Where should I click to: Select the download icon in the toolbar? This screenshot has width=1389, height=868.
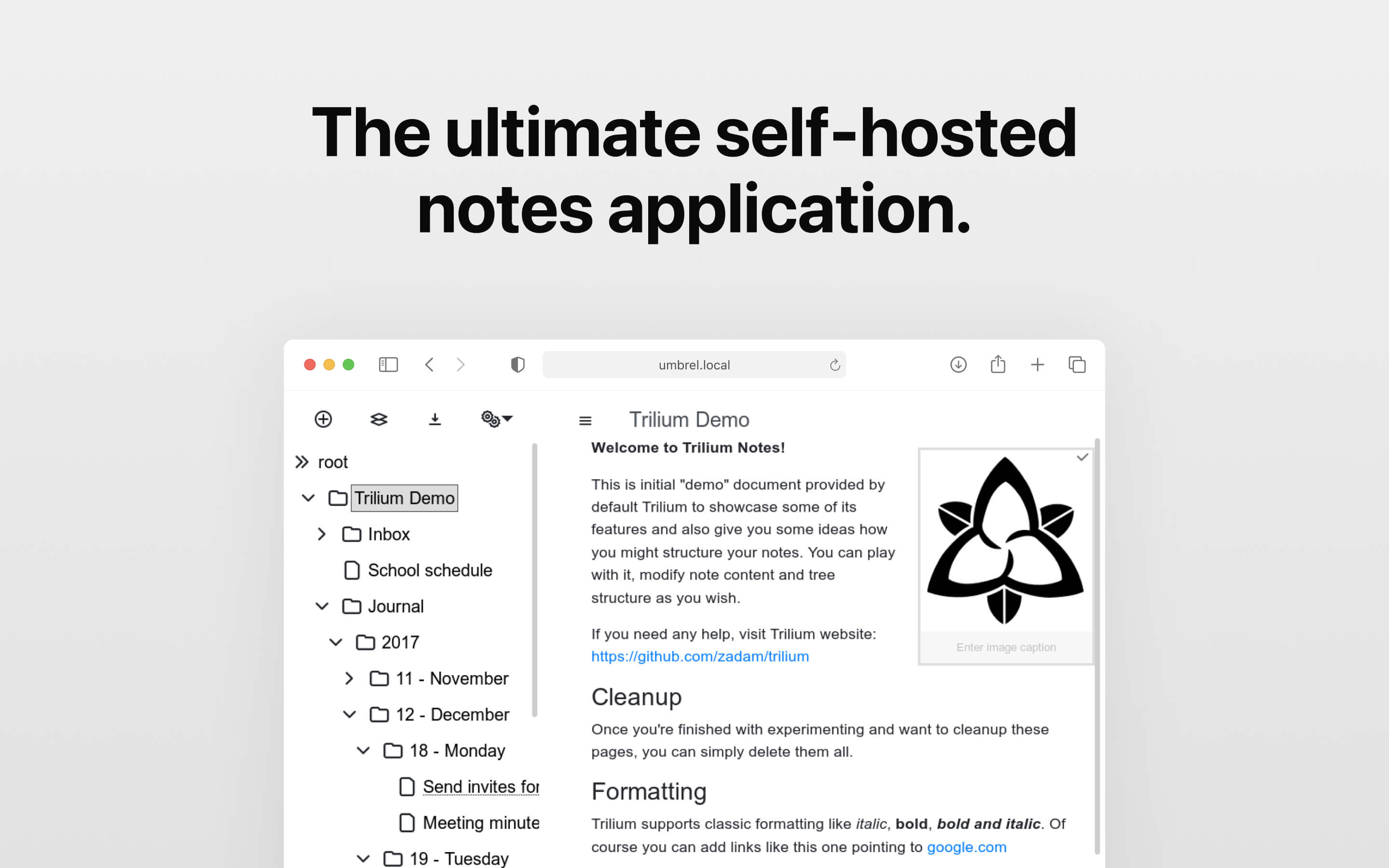(435, 419)
